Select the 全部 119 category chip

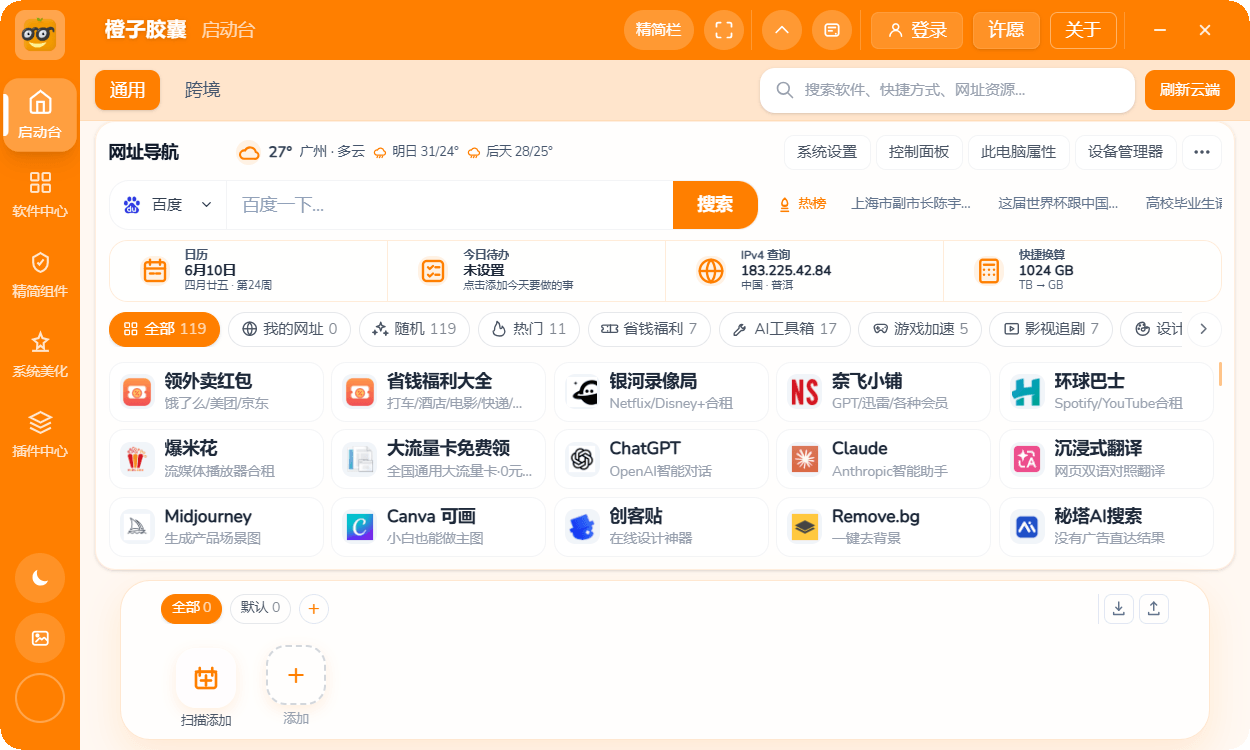coord(164,329)
